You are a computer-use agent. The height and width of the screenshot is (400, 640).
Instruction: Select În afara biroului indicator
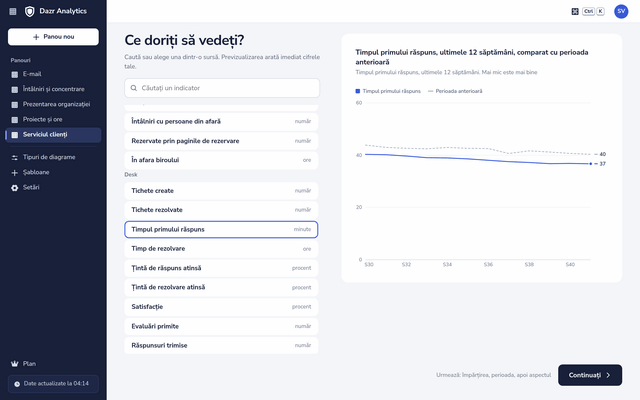point(221,160)
